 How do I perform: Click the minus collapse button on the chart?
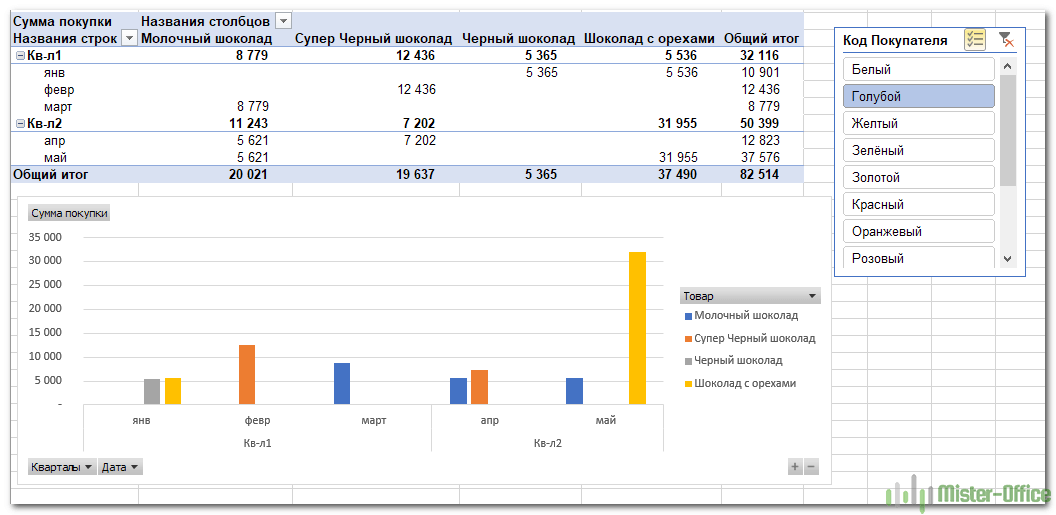[x=811, y=466]
